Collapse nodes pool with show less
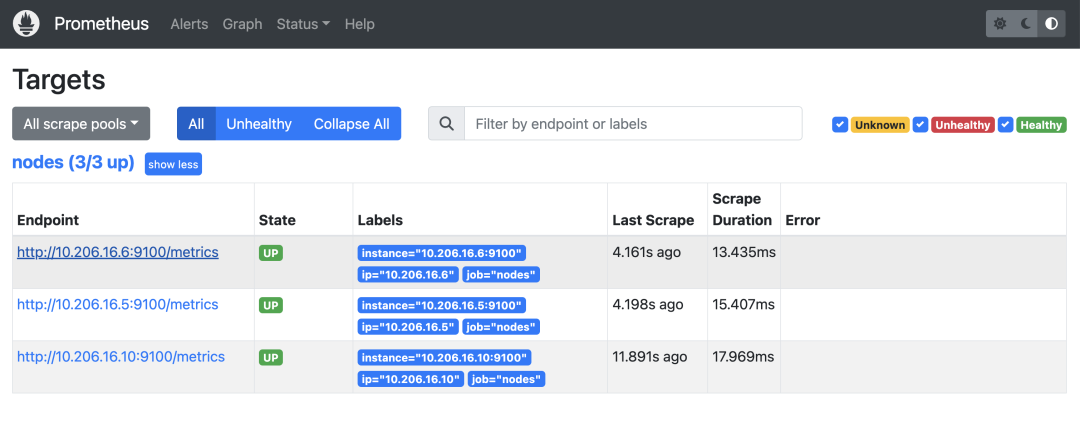The image size is (1080, 426). coord(173,164)
